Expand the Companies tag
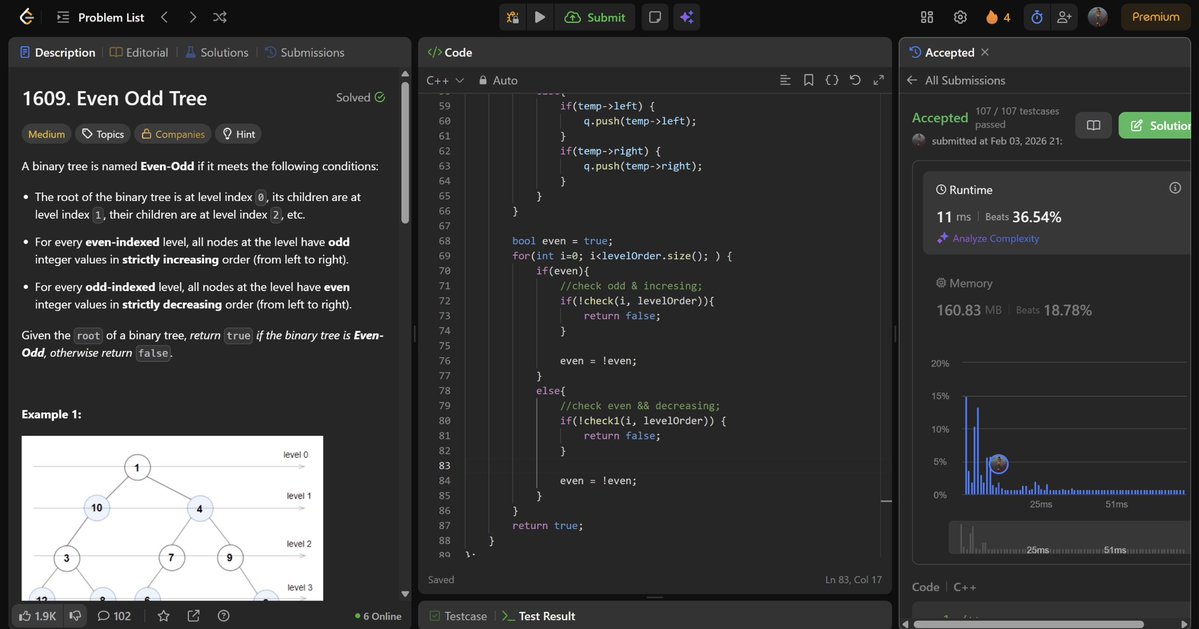The height and width of the screenshot is (629, 1199). (x=173, y=134)
